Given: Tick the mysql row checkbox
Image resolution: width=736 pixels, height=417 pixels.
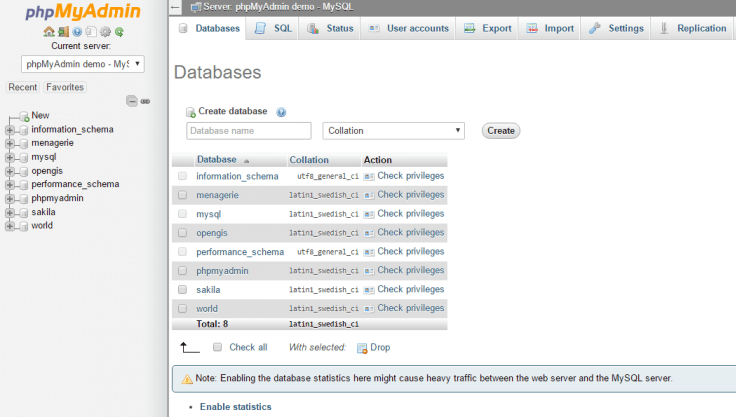Looking at the screenshot, I should point(183,214).
